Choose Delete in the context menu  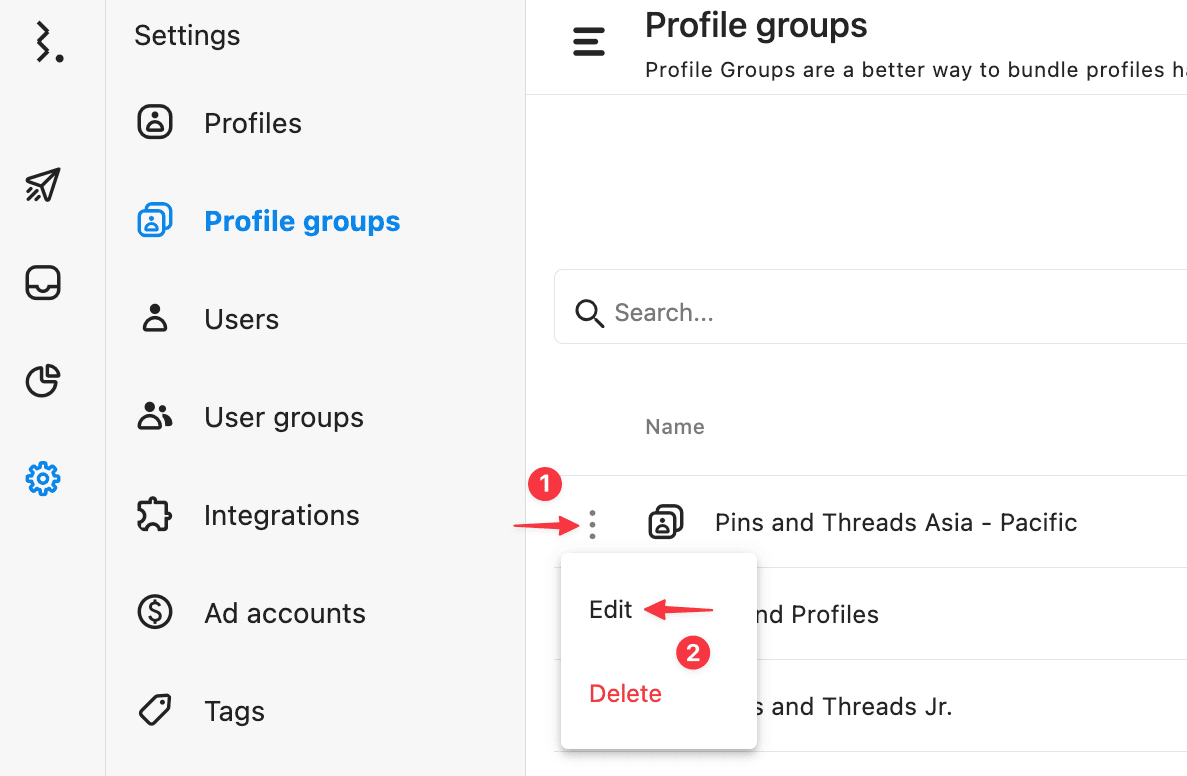click(625, 693)
